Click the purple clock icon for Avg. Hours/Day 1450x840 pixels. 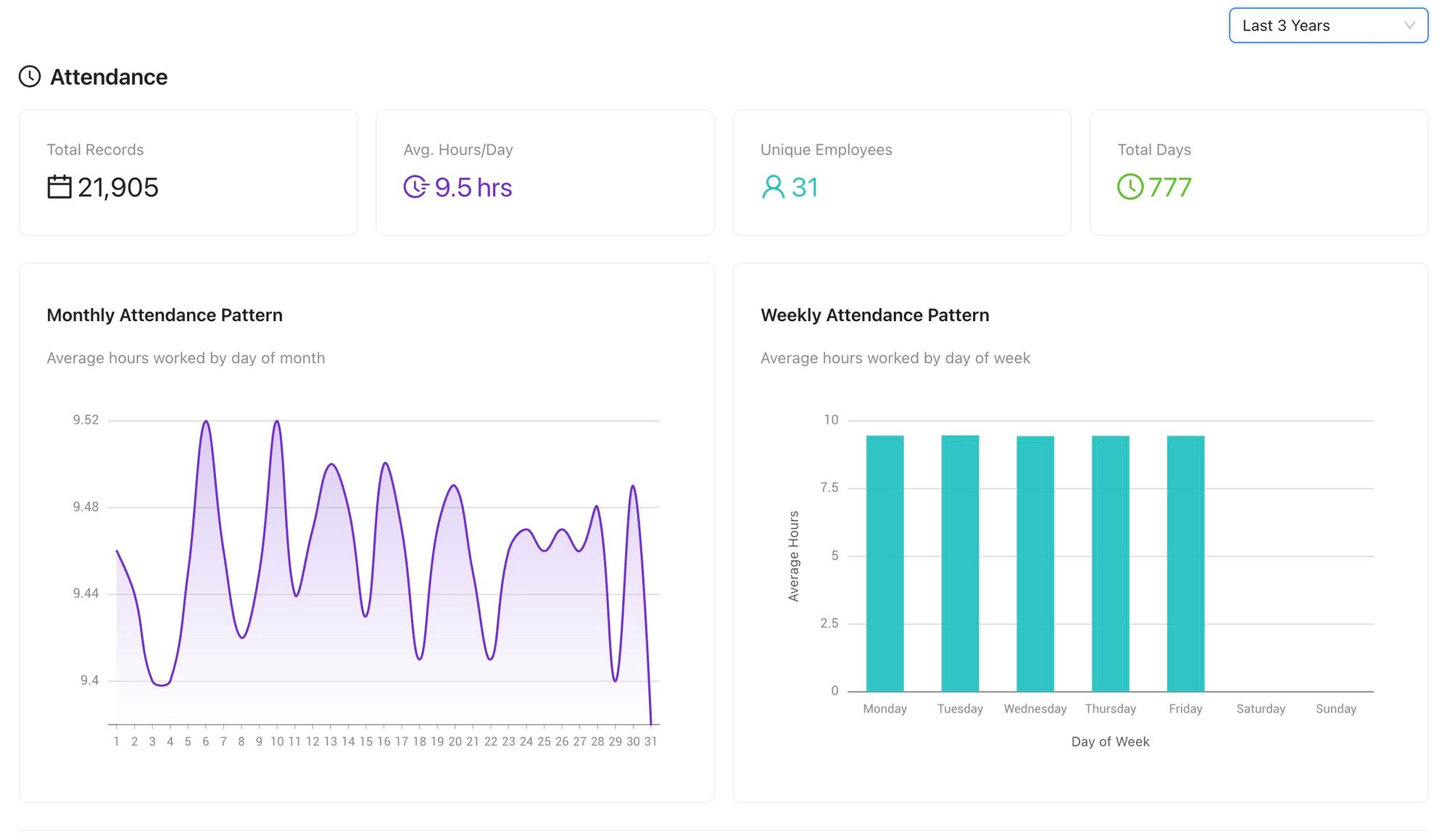[416, 187]
